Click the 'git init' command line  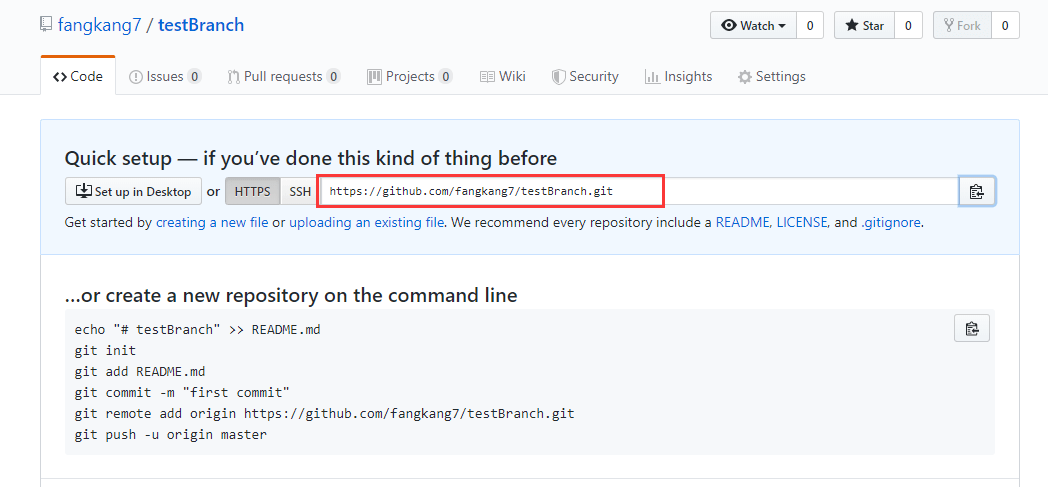(105, 351)
